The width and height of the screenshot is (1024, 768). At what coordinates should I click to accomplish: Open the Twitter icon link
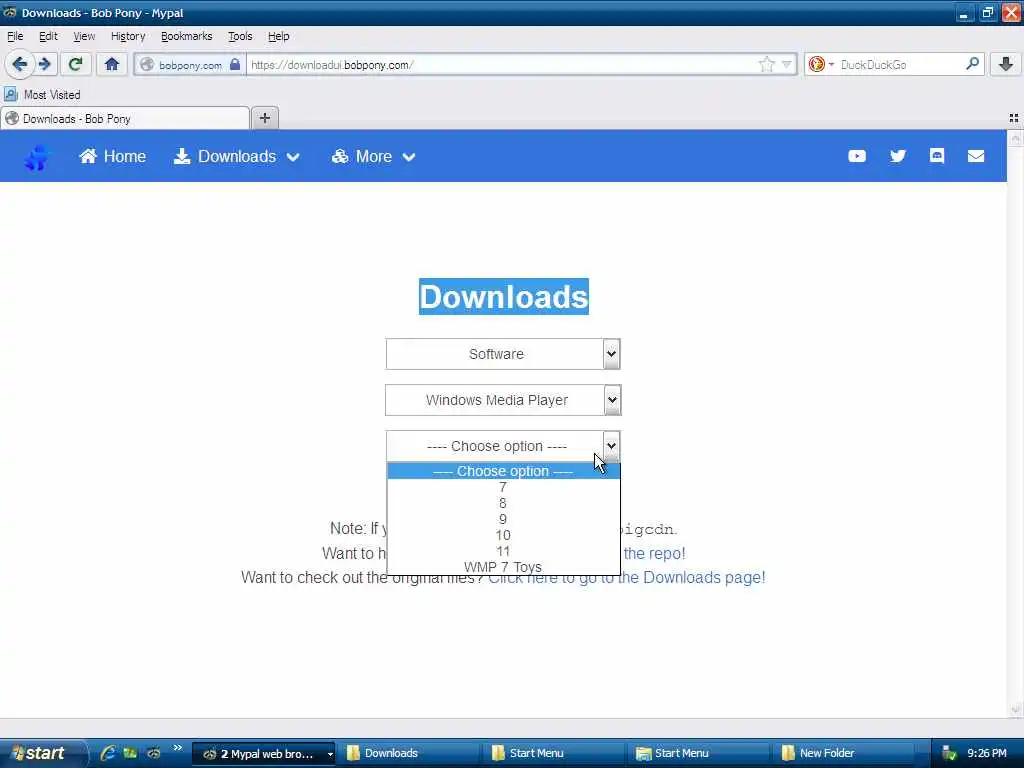pos(898,156)
